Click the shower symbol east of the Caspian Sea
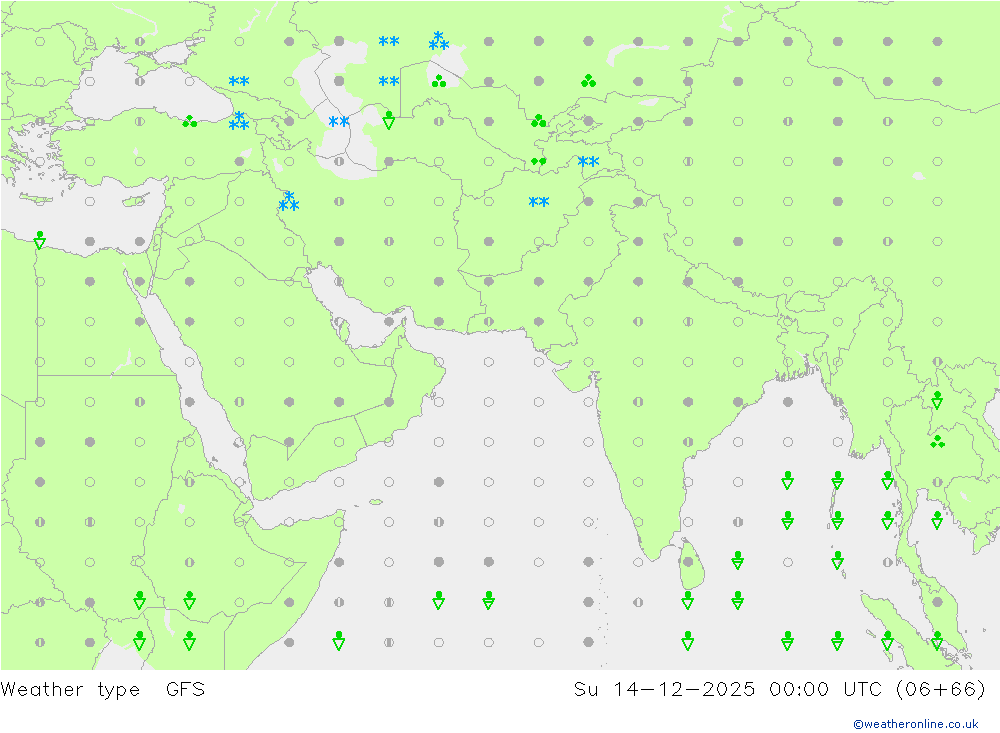Viewport: 1000px width, 733px height. coord(388,120)
